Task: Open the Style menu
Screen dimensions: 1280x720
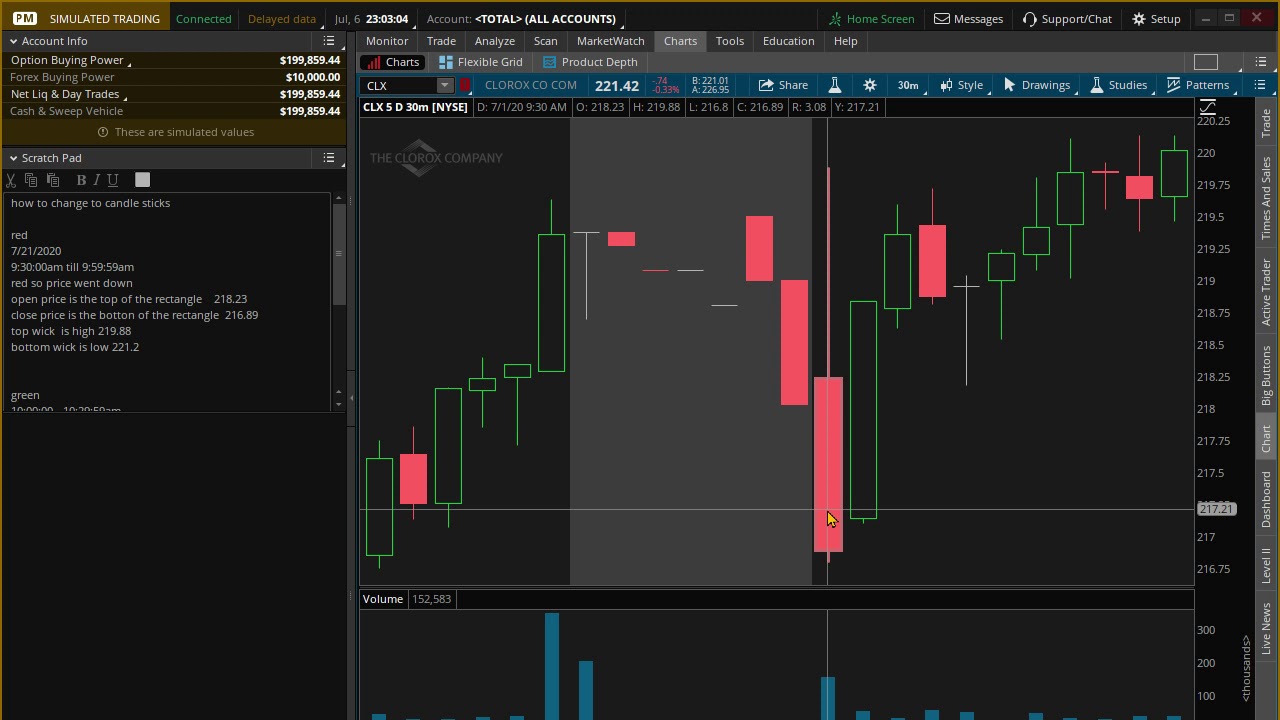Action: tap(962, 85)
